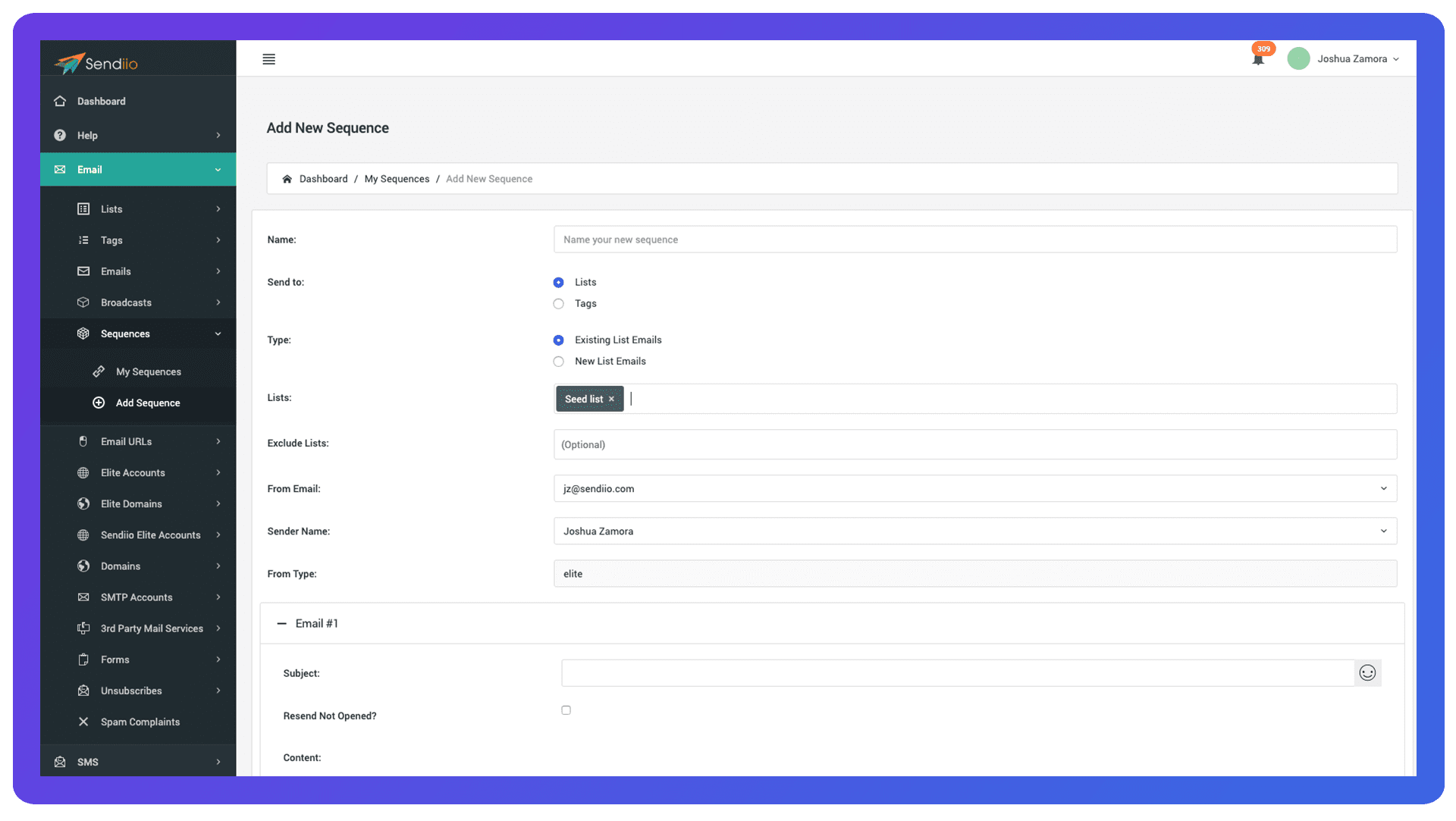Open My Sequences in the sidebar
1456x821 pixels.
[x=148, y=371]
